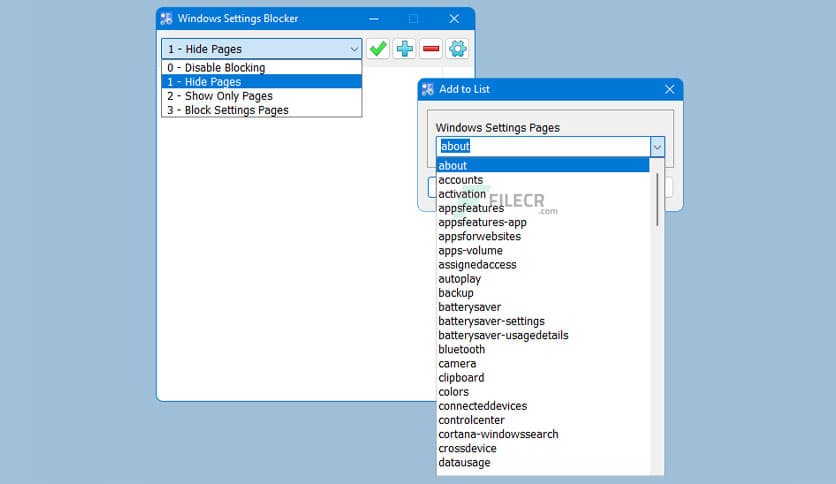836x484 pixels.
Task: Choose 'crossdevice' entry
Action: click(x=543, y=448)
